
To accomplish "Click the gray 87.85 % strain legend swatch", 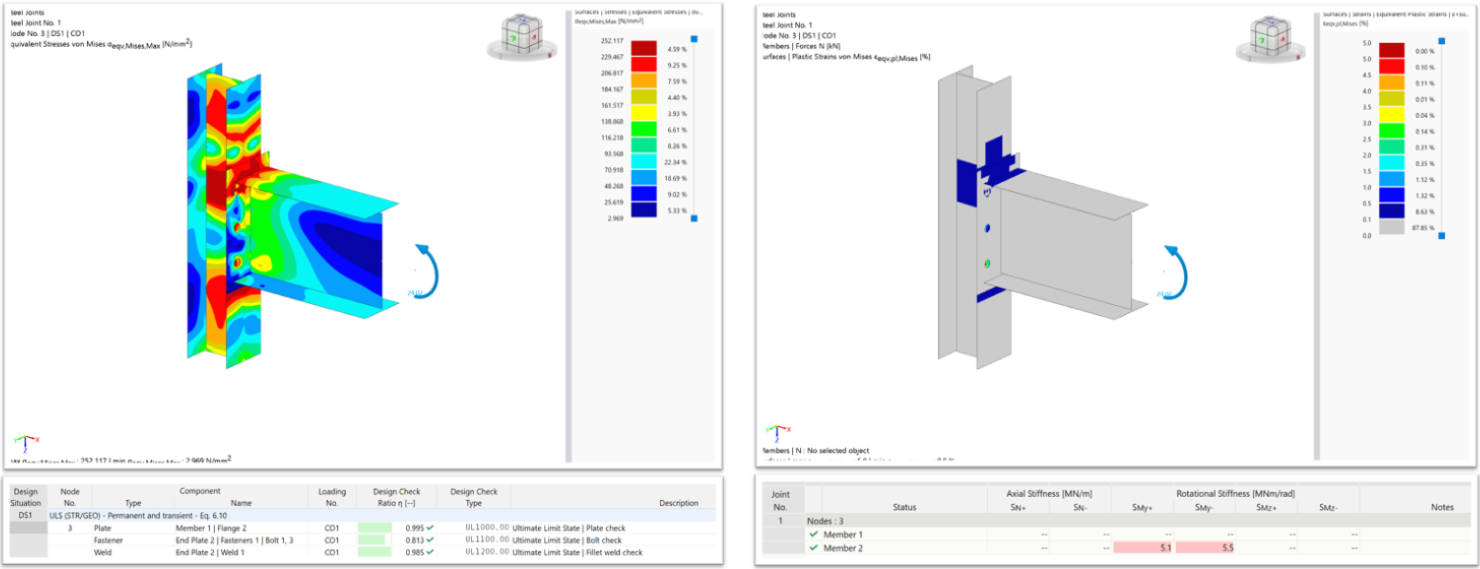I will pyautogui.click(x=1392, y=228).
